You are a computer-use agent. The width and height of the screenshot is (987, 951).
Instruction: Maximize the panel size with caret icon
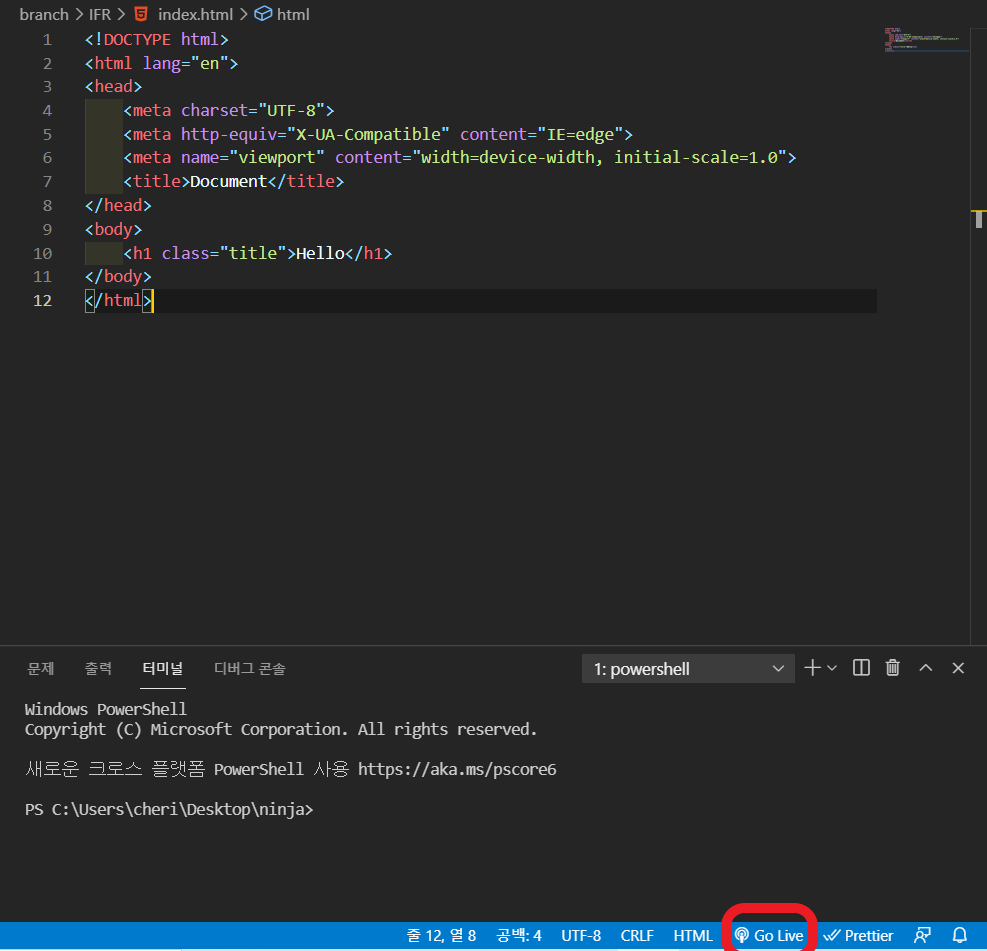click(x=925, y=668)
